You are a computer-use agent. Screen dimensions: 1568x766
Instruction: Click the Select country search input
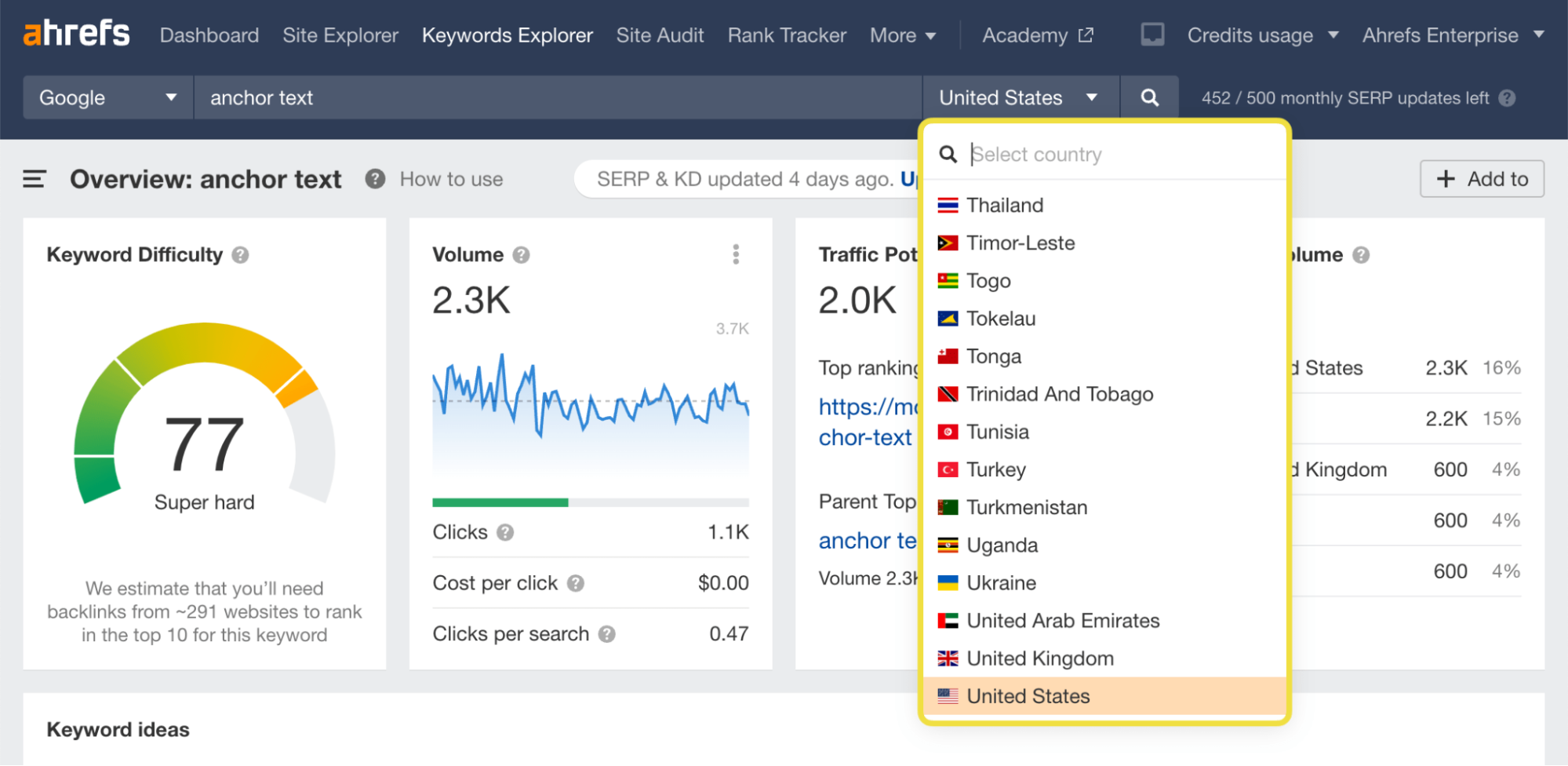[1098, 154]
